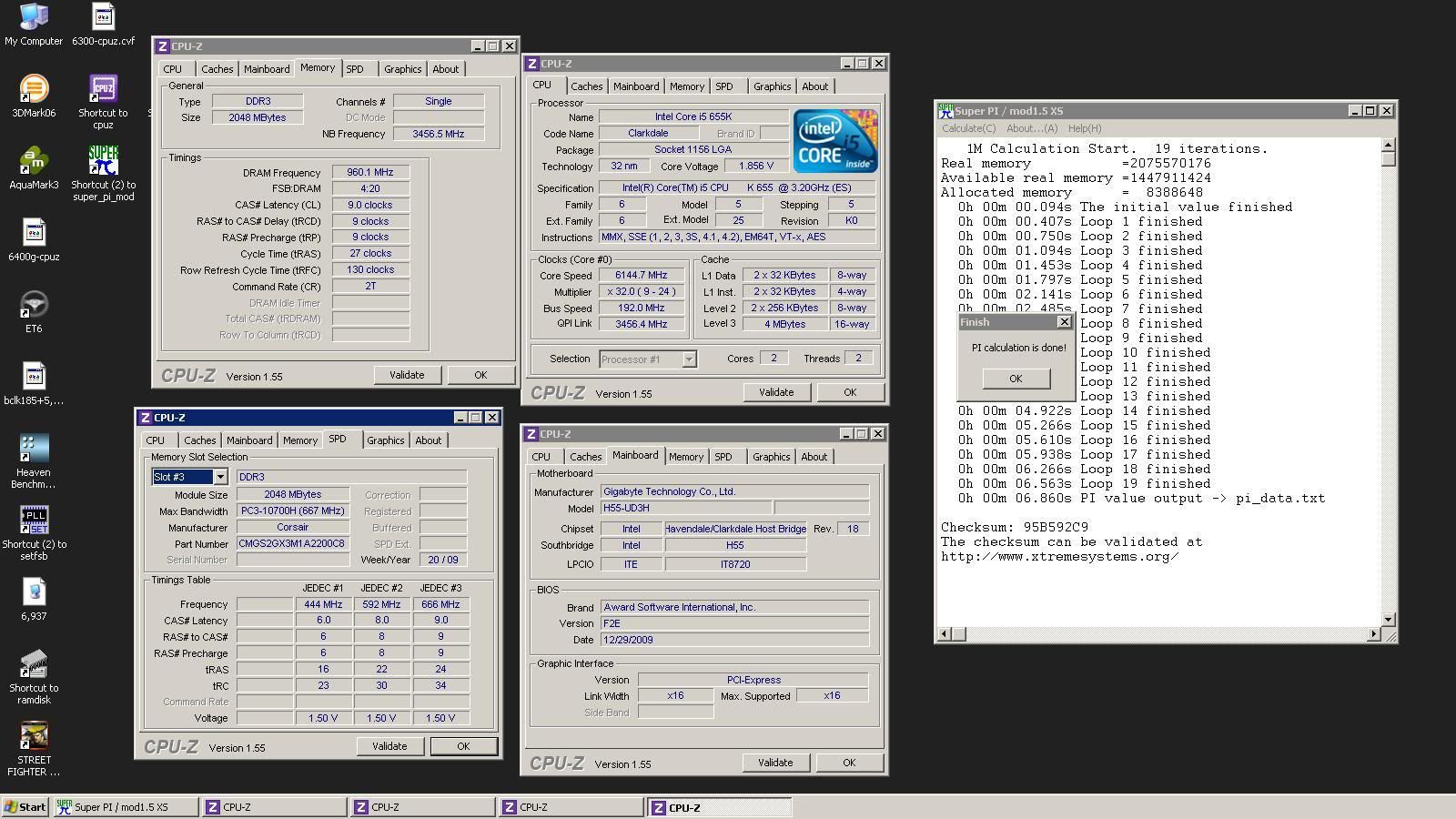Viewport: 1456px width, 819px height.
Task: Open the Shortcut to ramdisk icon
Action: click(x=34, y=665)
